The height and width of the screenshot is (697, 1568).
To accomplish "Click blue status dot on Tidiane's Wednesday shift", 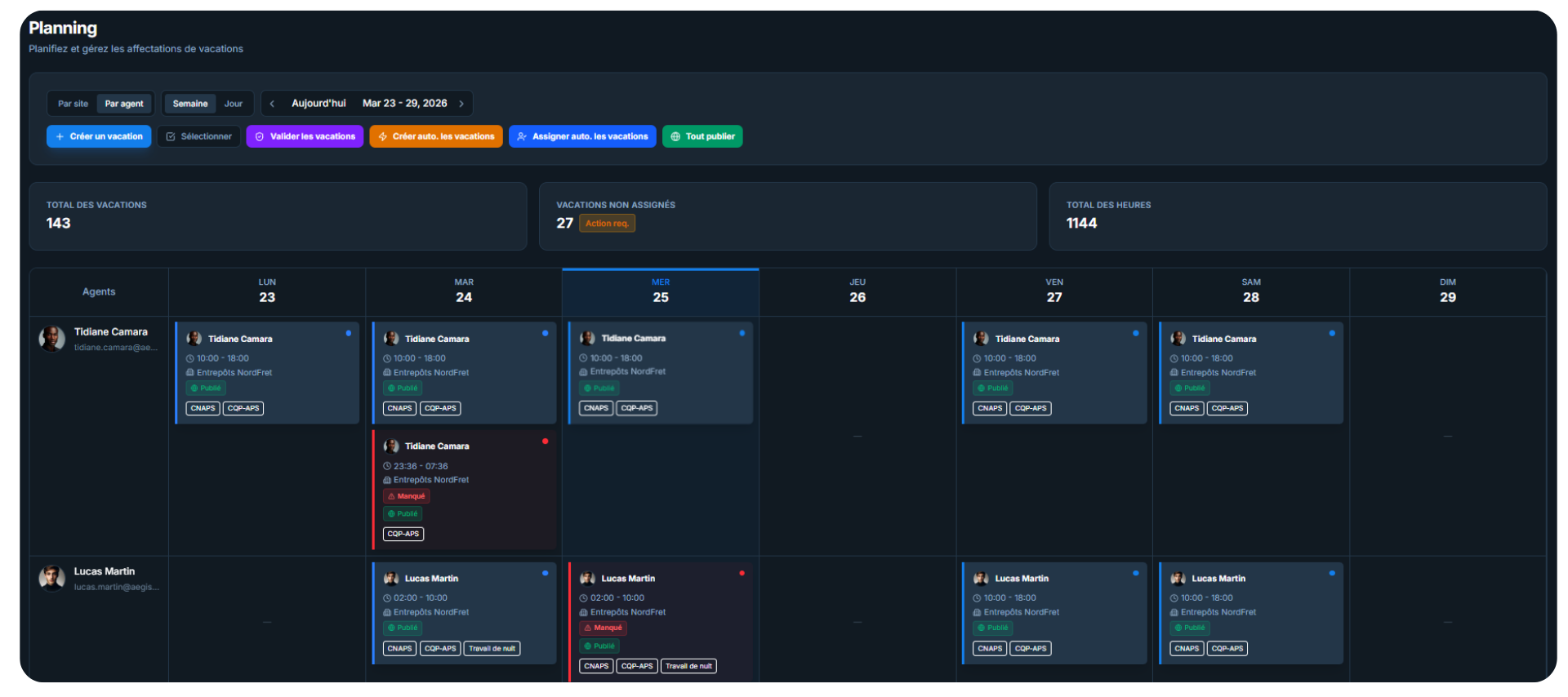I will tap(742, 333).
